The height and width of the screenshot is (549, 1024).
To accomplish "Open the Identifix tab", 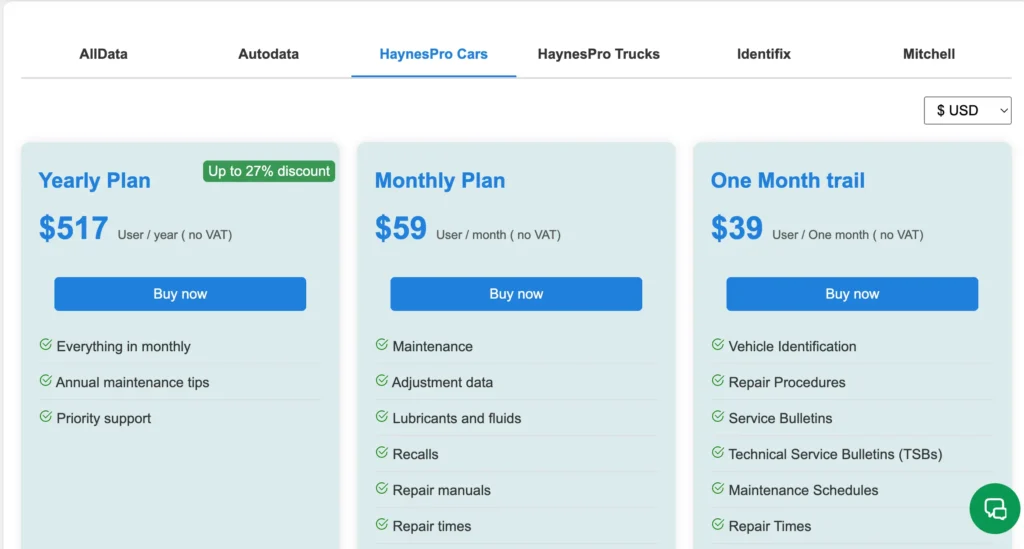I will click(764, 54).
